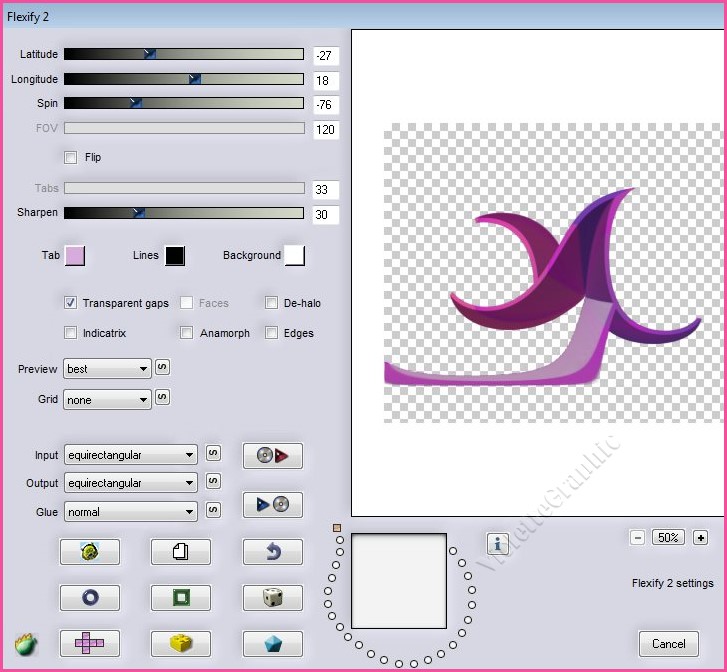
Task: Enable the Flip checkbox
Action: [x=71, y=157]
